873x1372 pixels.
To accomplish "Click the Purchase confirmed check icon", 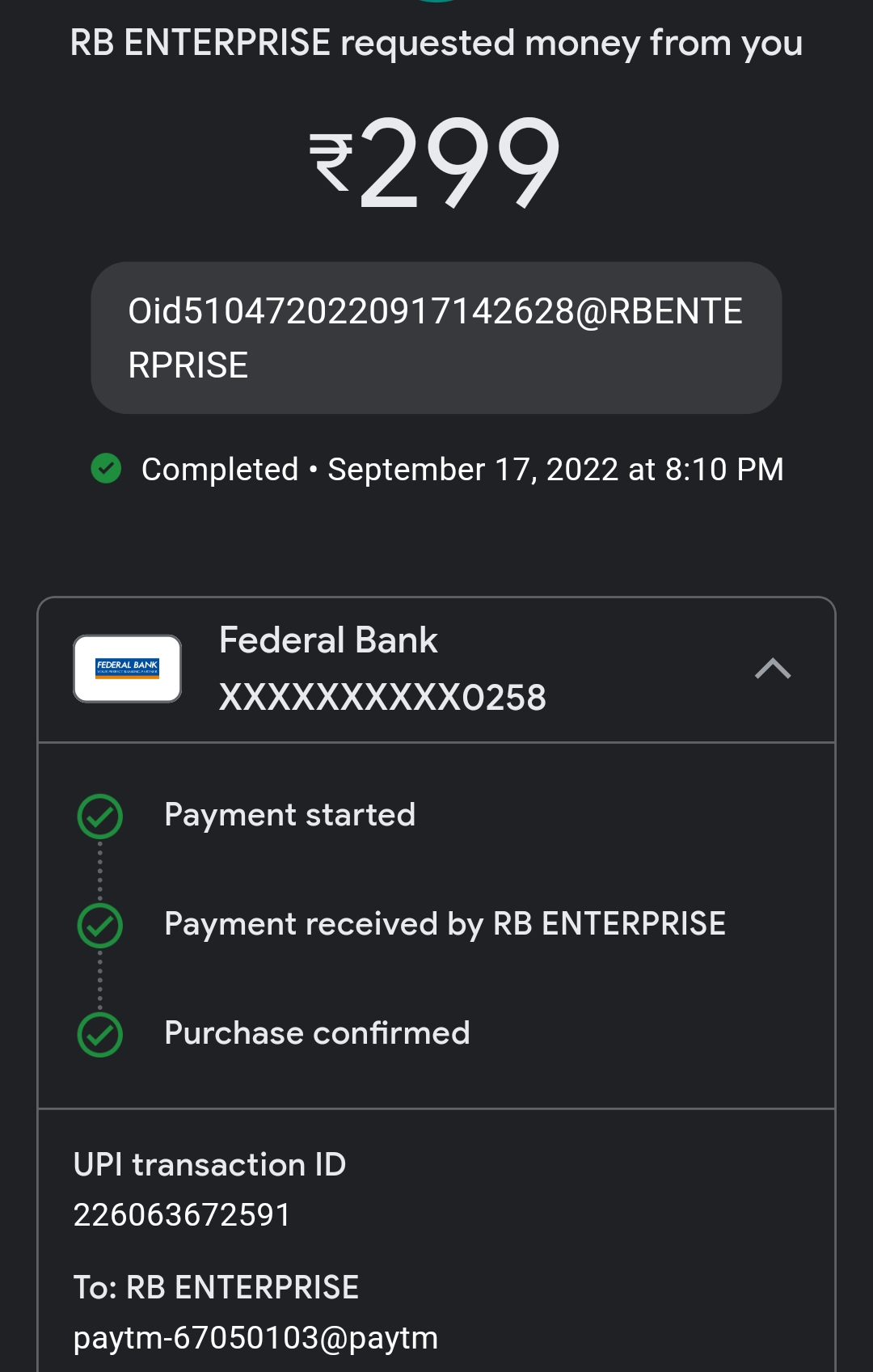I will [99, 1034].
